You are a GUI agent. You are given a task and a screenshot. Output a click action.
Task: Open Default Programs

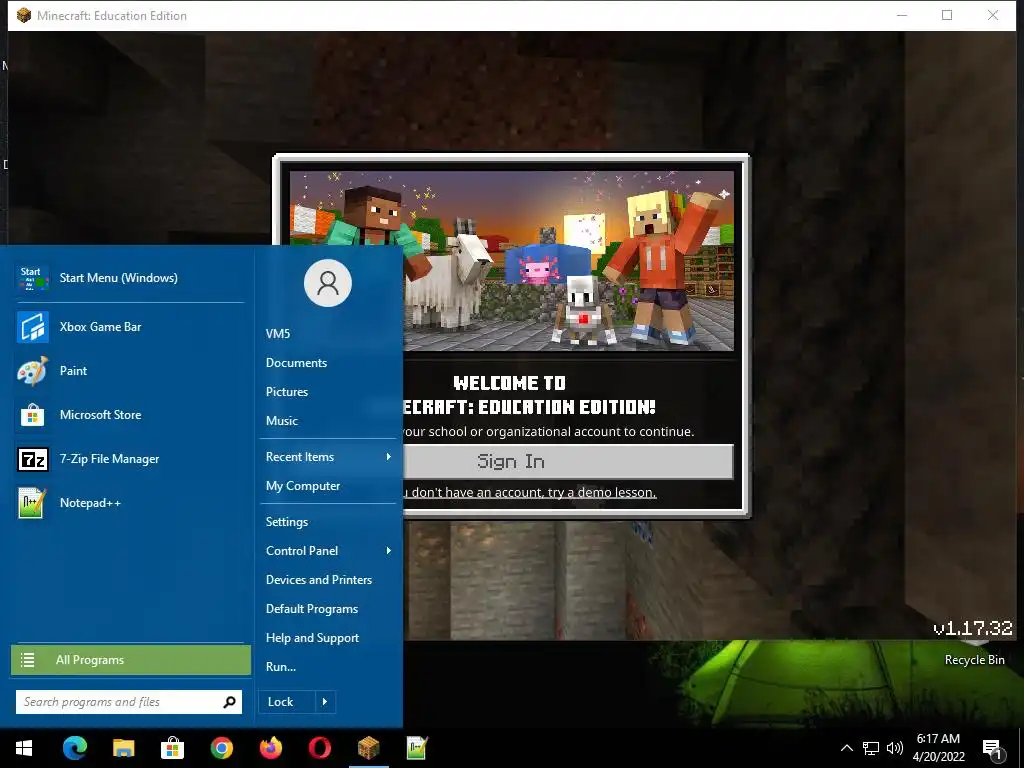click(x=312, y=609)
